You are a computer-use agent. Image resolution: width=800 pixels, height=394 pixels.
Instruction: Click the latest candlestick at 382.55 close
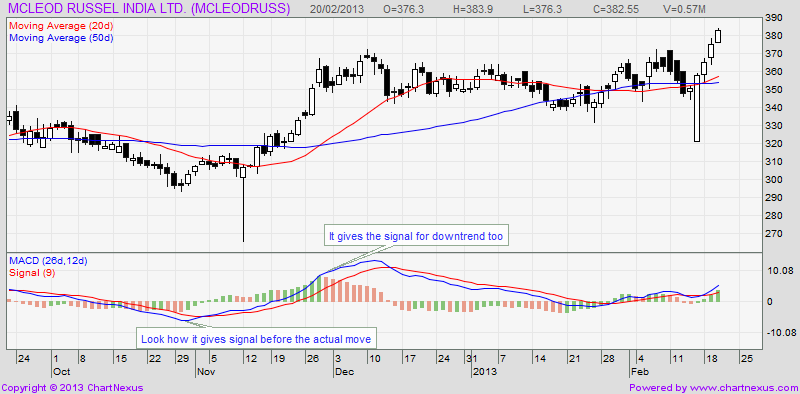click(x=718, y=36)
